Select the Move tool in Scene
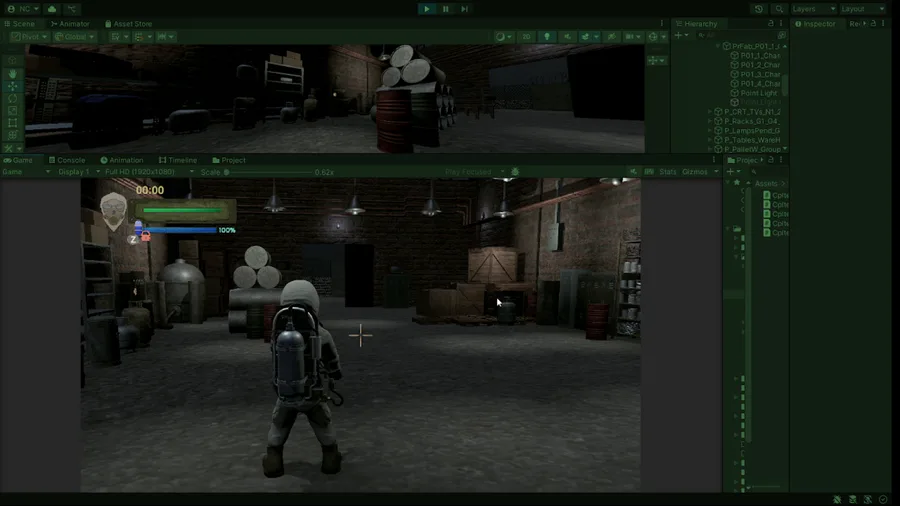Screen dimensions: 900x506 (13, 86)
